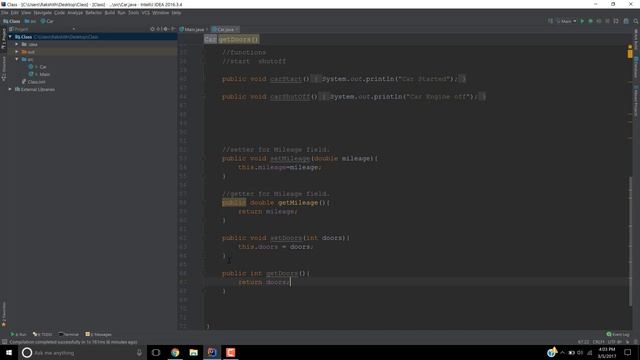The height and width of the screenshot is (360, 640).
Task: Run the Main configuration with green play icon
Action: pyautogui.click(x=582, y=21)
